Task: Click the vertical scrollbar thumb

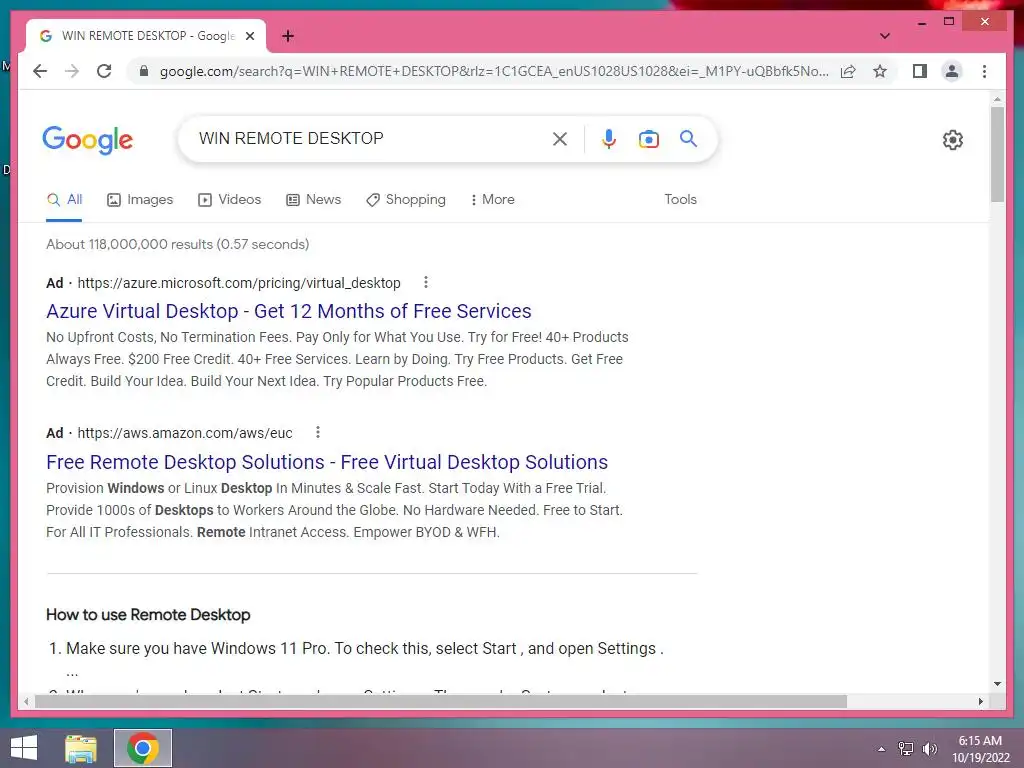Action: coord(997,154)
